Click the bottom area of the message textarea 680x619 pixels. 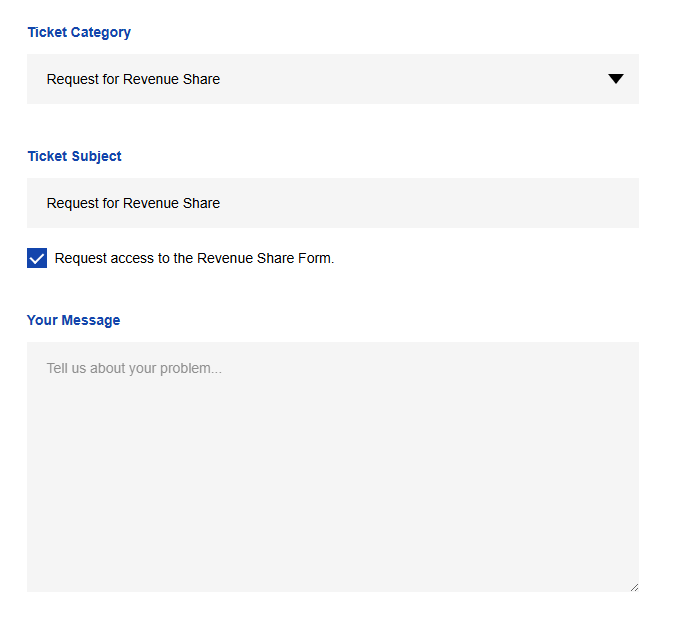pos(332,570)
